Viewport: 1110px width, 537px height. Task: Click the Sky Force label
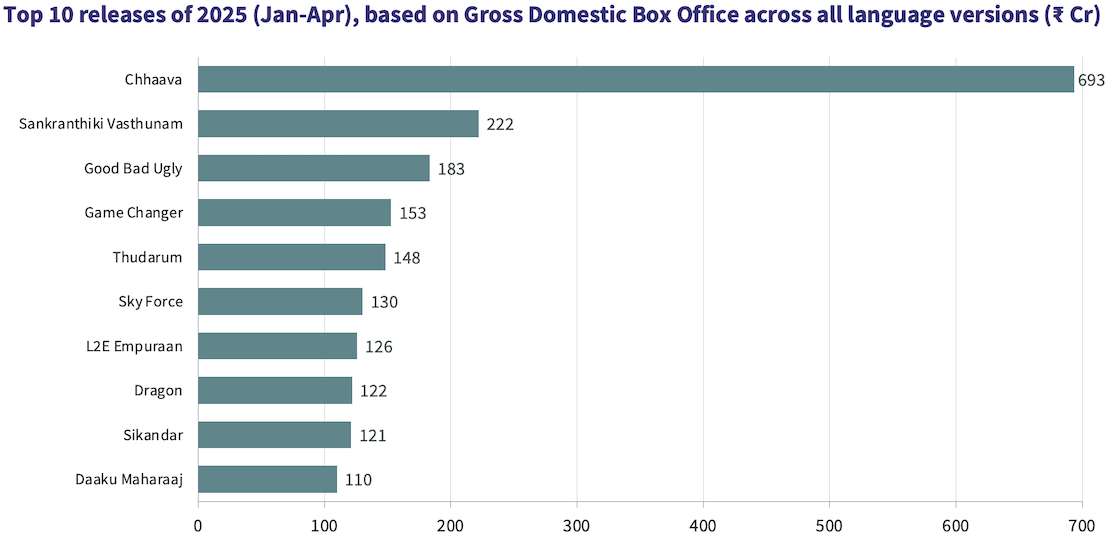pos(151,301)
